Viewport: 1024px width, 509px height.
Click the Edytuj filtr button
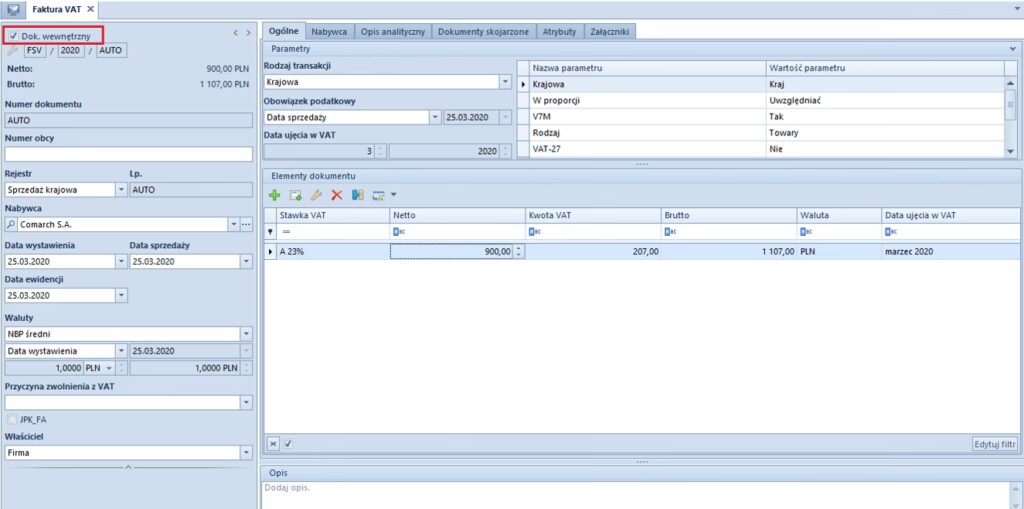(x=994, y=443)
